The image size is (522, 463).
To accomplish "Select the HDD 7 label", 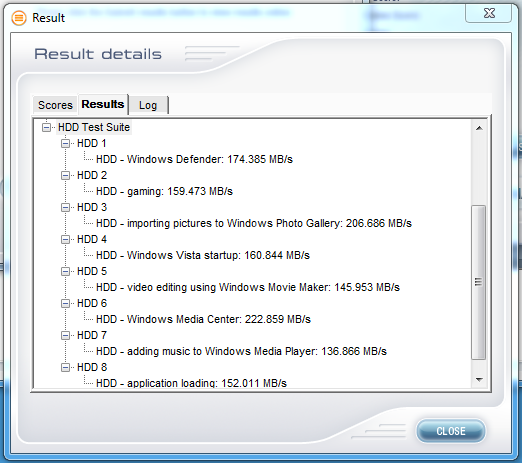I will 92,335.
